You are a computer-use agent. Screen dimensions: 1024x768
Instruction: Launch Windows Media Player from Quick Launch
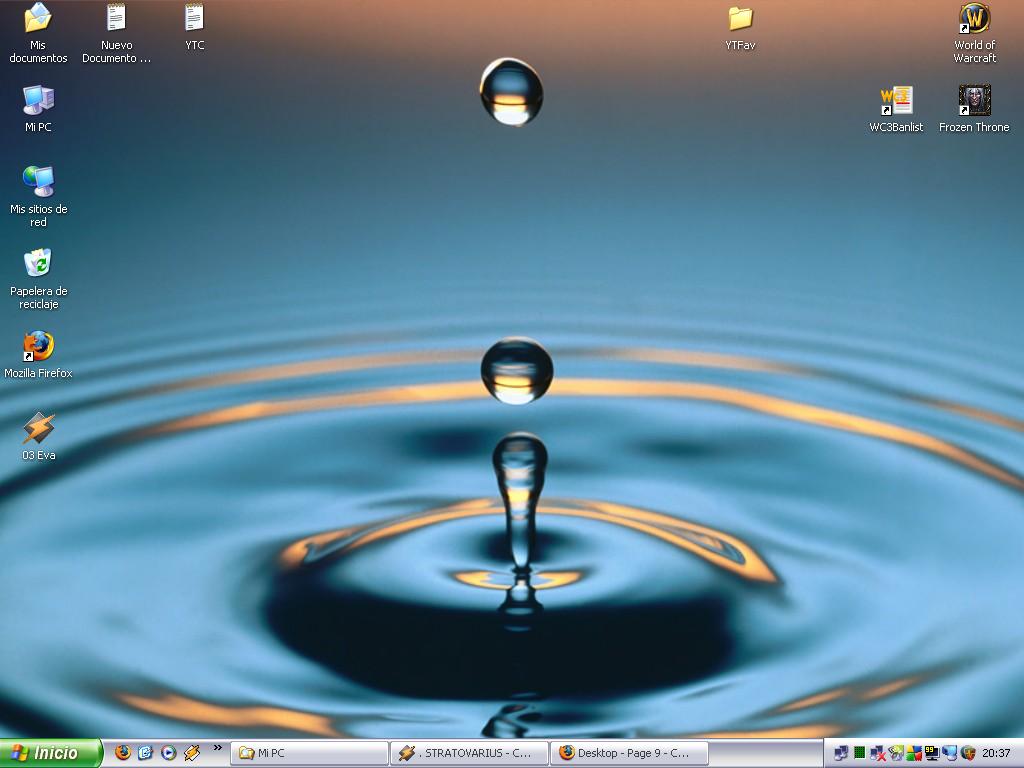pos(168,753)
